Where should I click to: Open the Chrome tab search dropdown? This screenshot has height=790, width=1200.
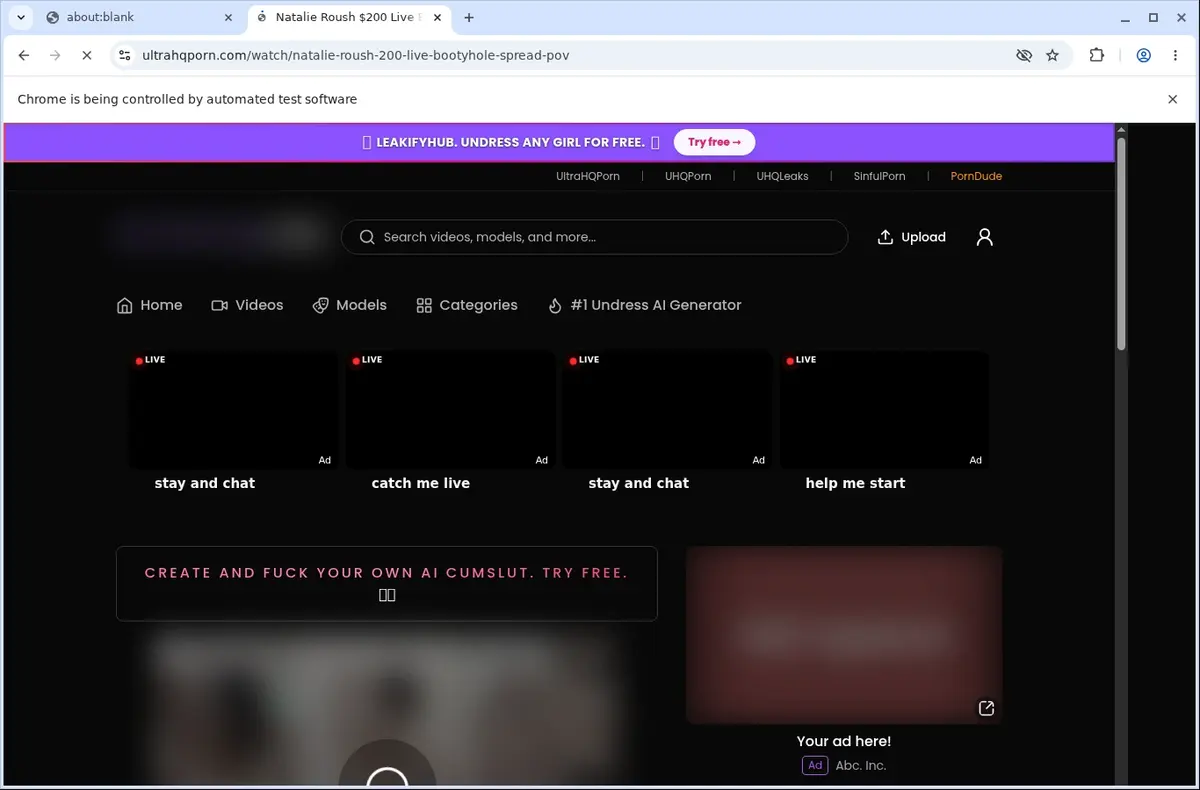21,17
